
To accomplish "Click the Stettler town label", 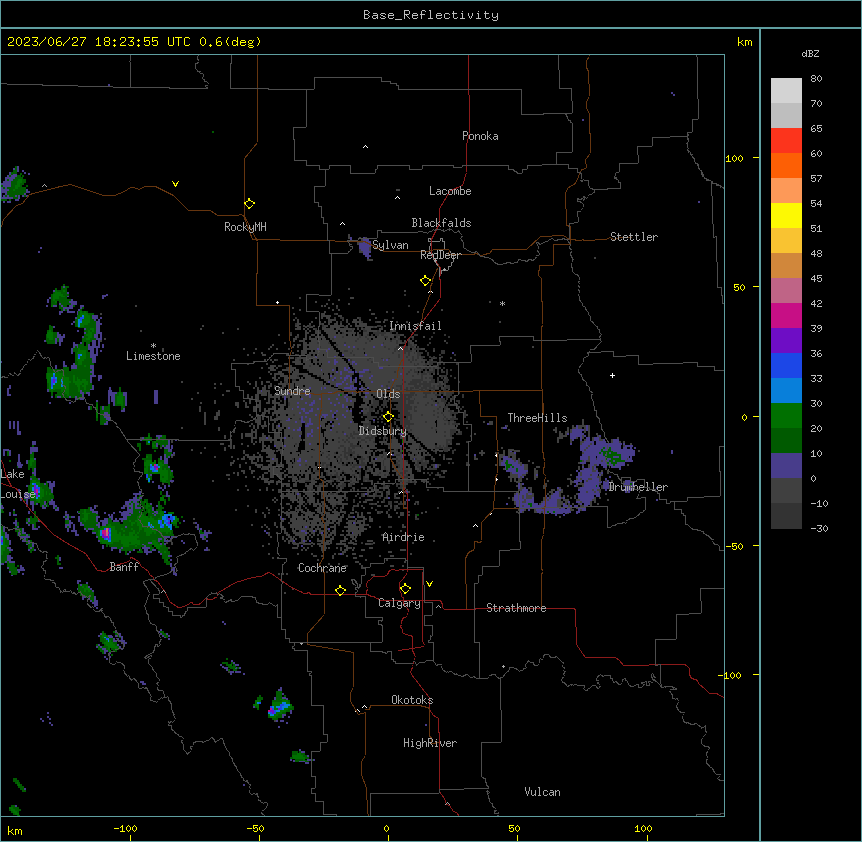I will (x=634, y=237).
